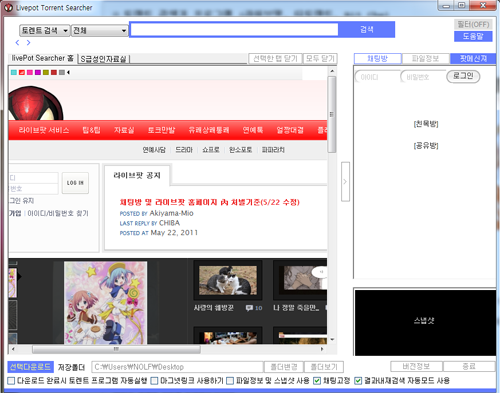The height and width of the screenshot is (393, 500).
Task: Open the 토렌트 검색 dropdown
Action: pos(45,31)
